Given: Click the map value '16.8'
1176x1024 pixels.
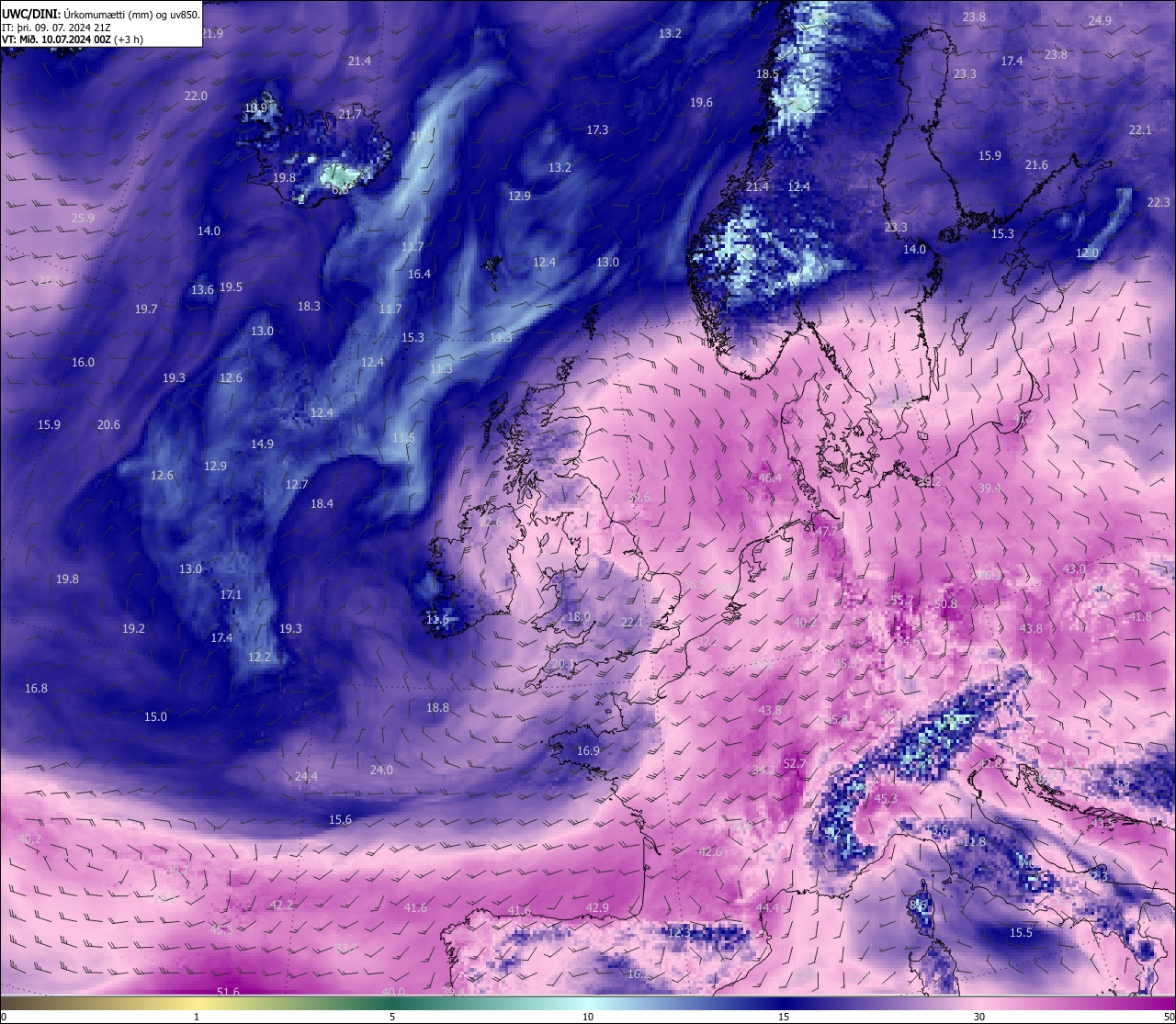Looking at the screenshot, I should point(36,689).
